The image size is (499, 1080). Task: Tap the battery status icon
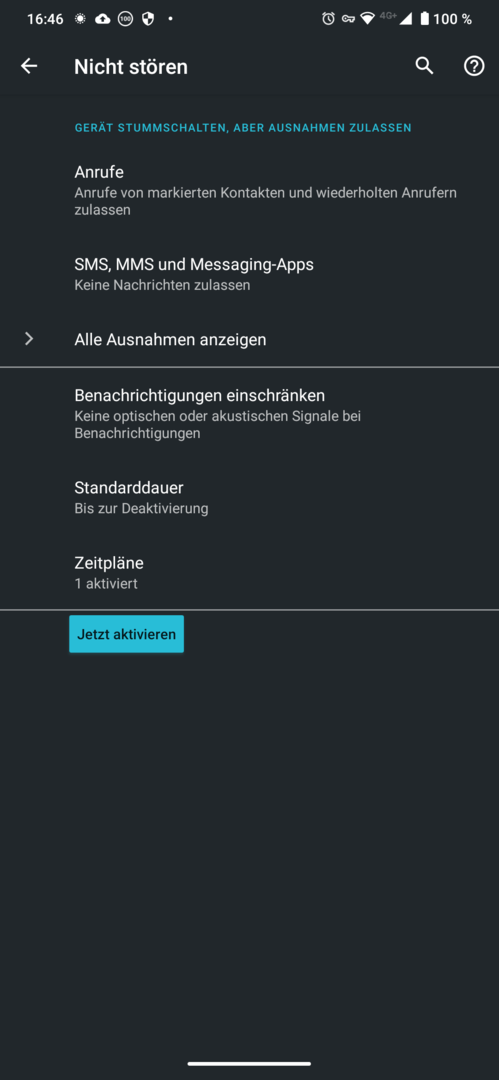click(x=425, y=19)
